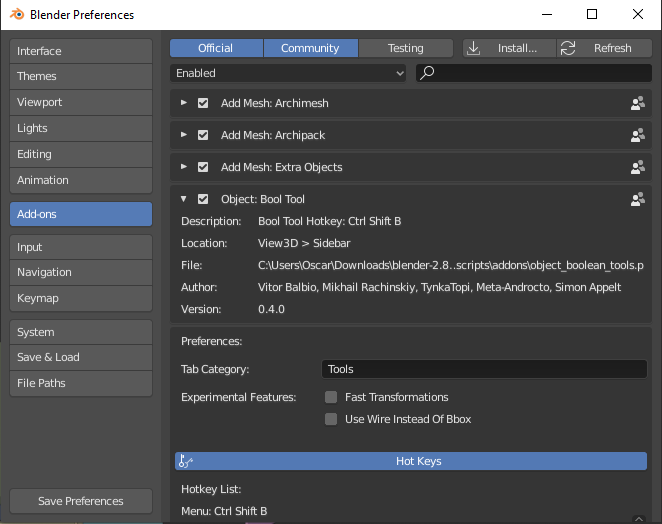Go to Animation preferences
Image resolution: width=662 pixels, height=524 pixels.
[81, 180]
